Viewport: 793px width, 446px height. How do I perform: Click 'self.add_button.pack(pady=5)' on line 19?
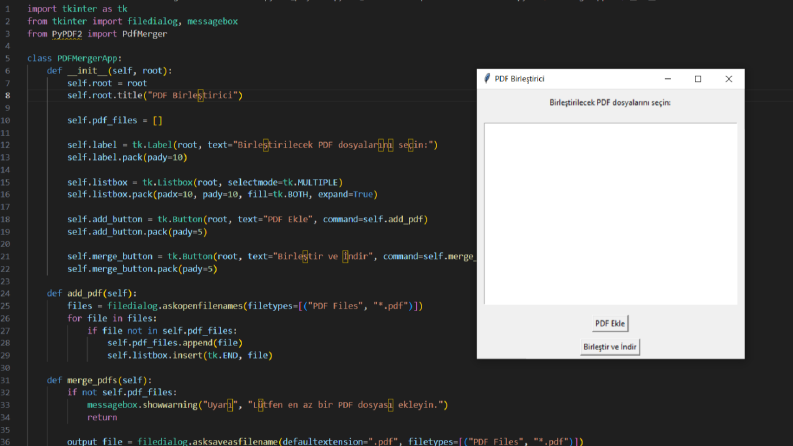pos(138,232)
